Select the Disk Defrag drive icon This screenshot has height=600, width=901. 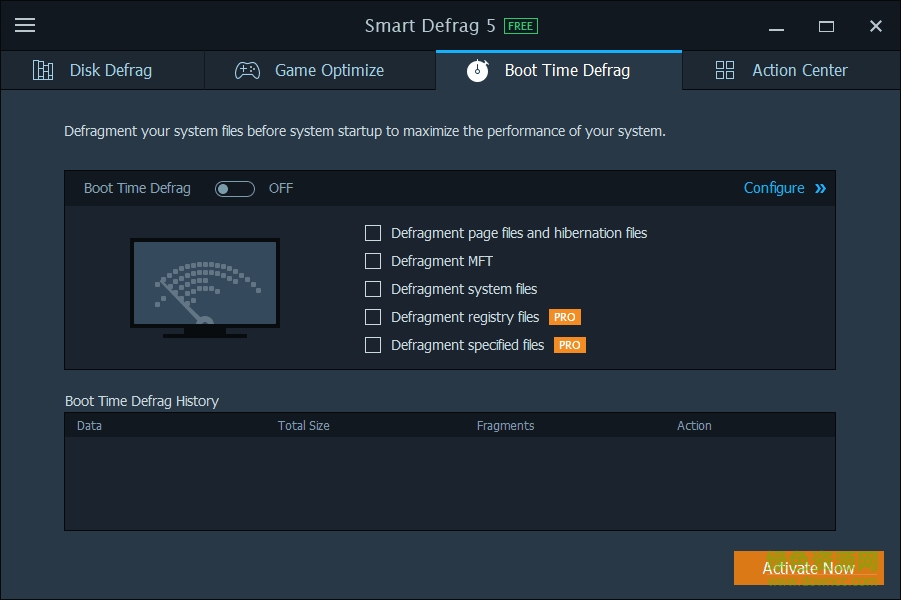tap(42, 70)
